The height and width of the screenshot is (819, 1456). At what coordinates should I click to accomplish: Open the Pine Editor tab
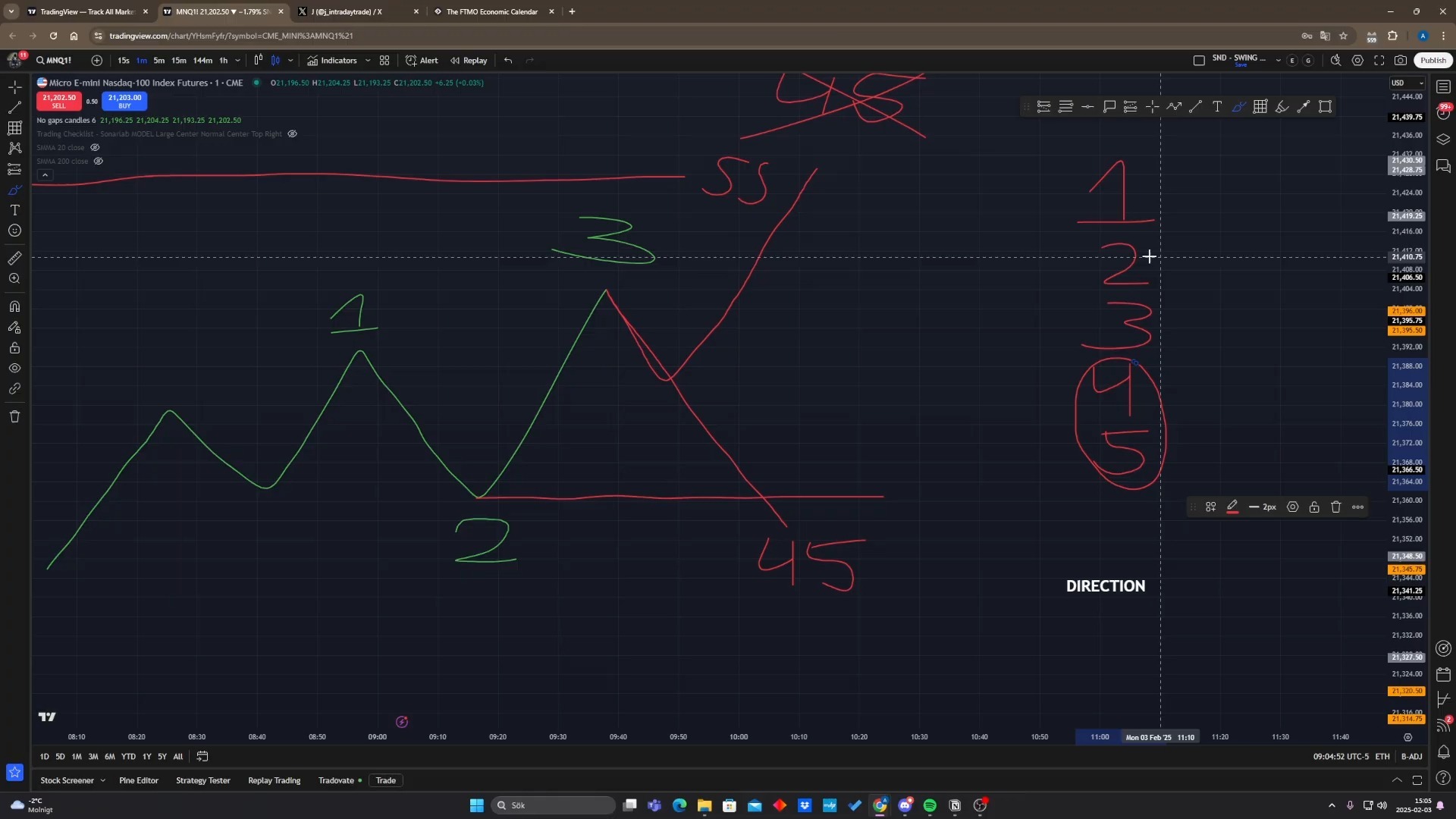[x=139, y=780]
